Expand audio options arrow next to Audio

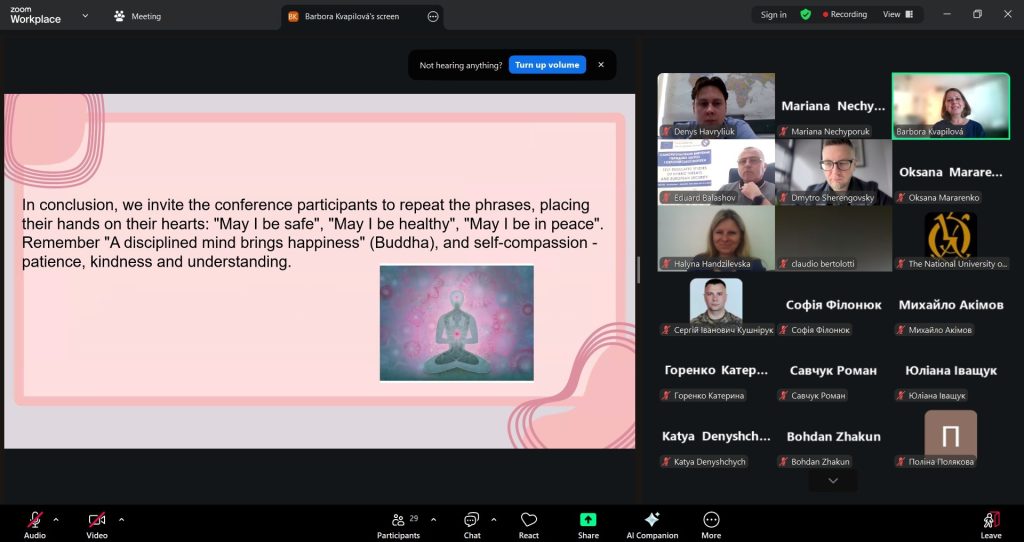click(56, 519)
